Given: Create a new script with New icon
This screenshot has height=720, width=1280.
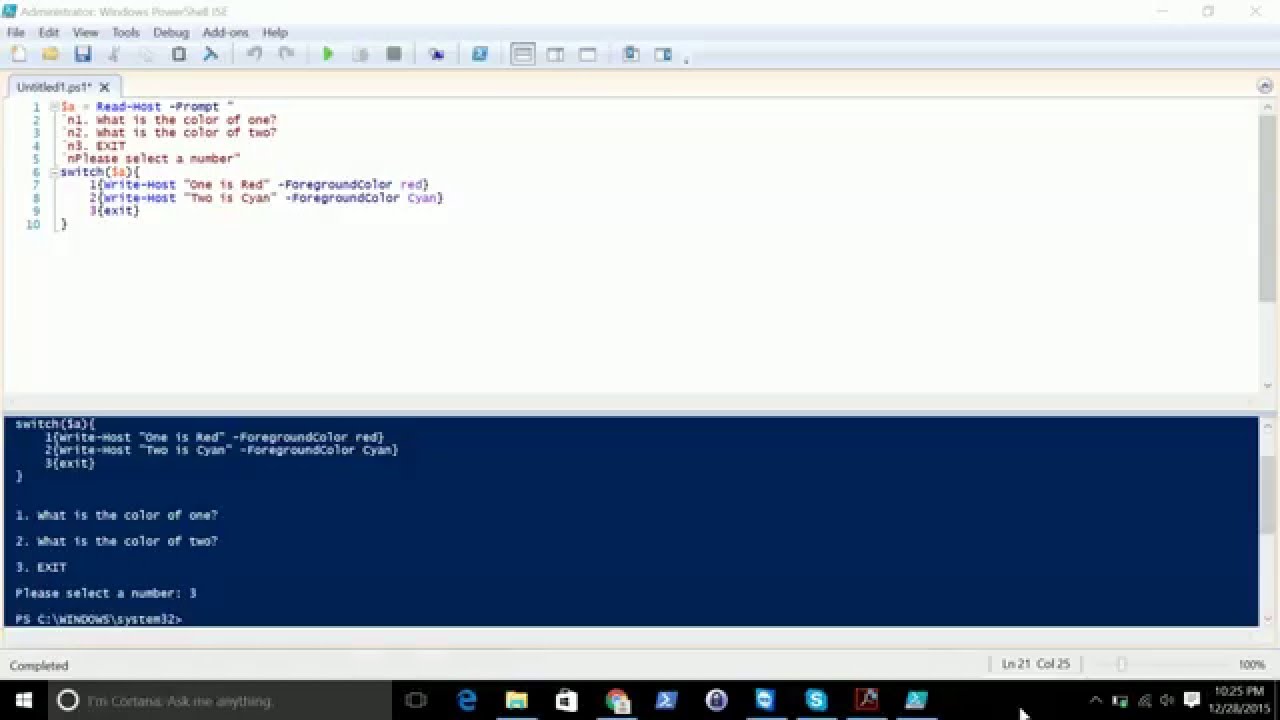Looking at the screenshot, I should point(18,54).
